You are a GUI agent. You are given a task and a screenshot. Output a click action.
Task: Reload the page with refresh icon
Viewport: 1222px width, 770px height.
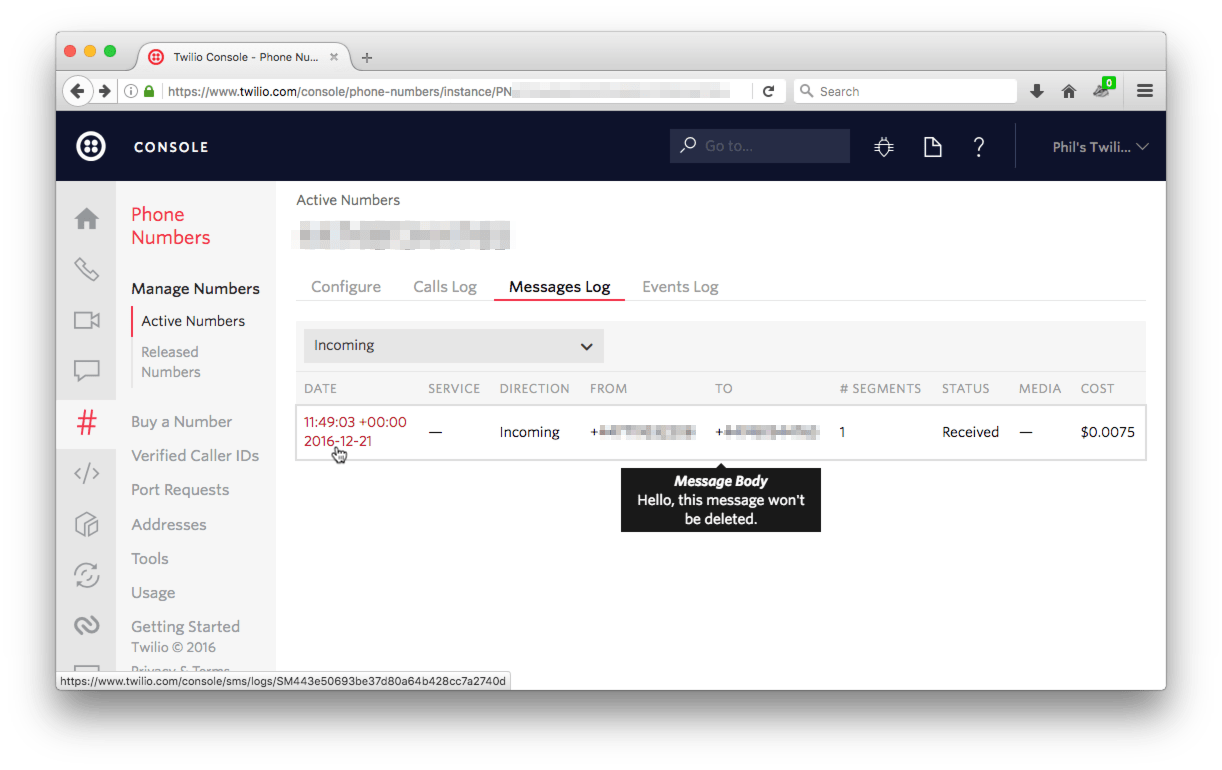coord(768,91)
